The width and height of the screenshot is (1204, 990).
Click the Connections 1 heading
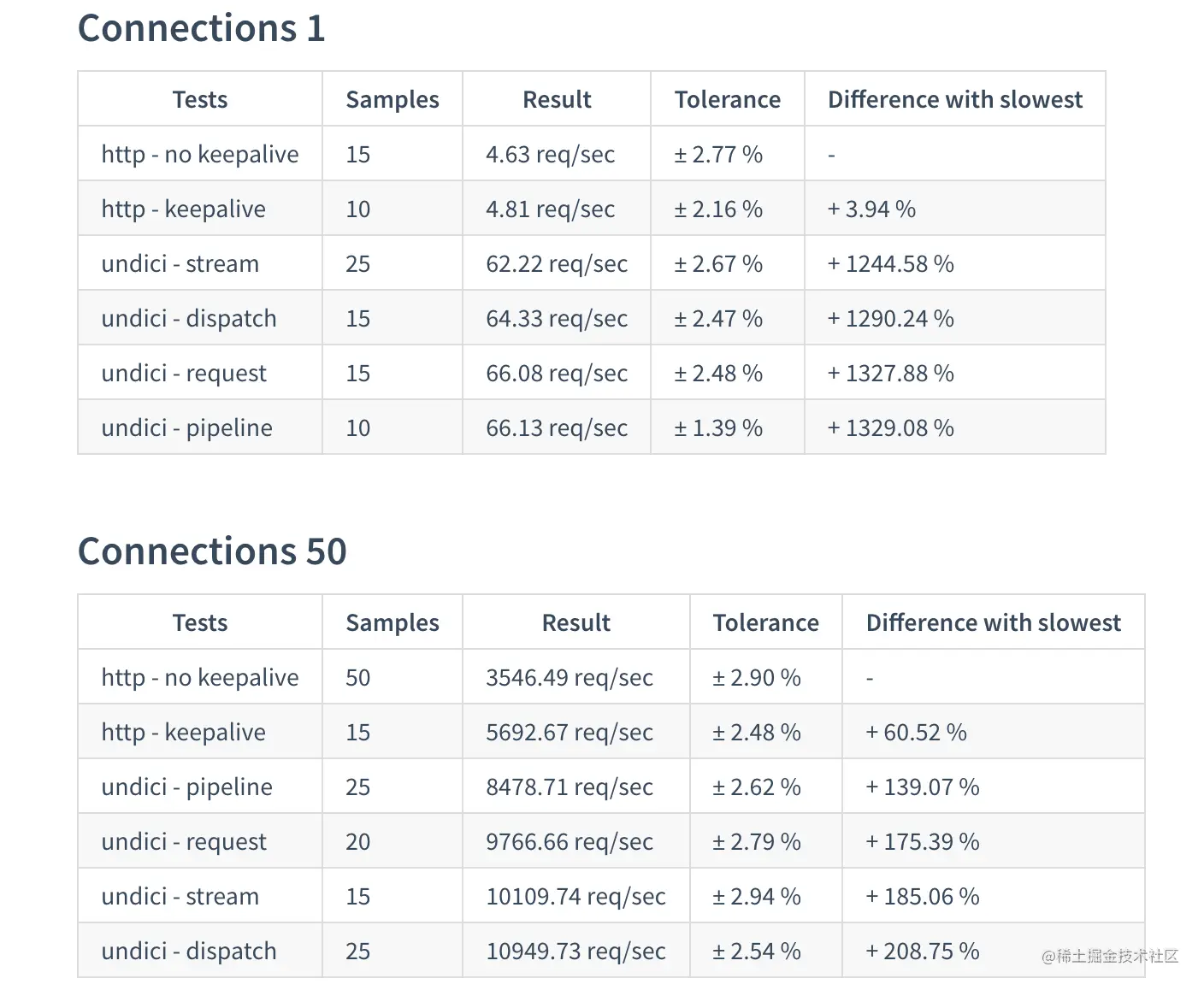click(202, 28)
